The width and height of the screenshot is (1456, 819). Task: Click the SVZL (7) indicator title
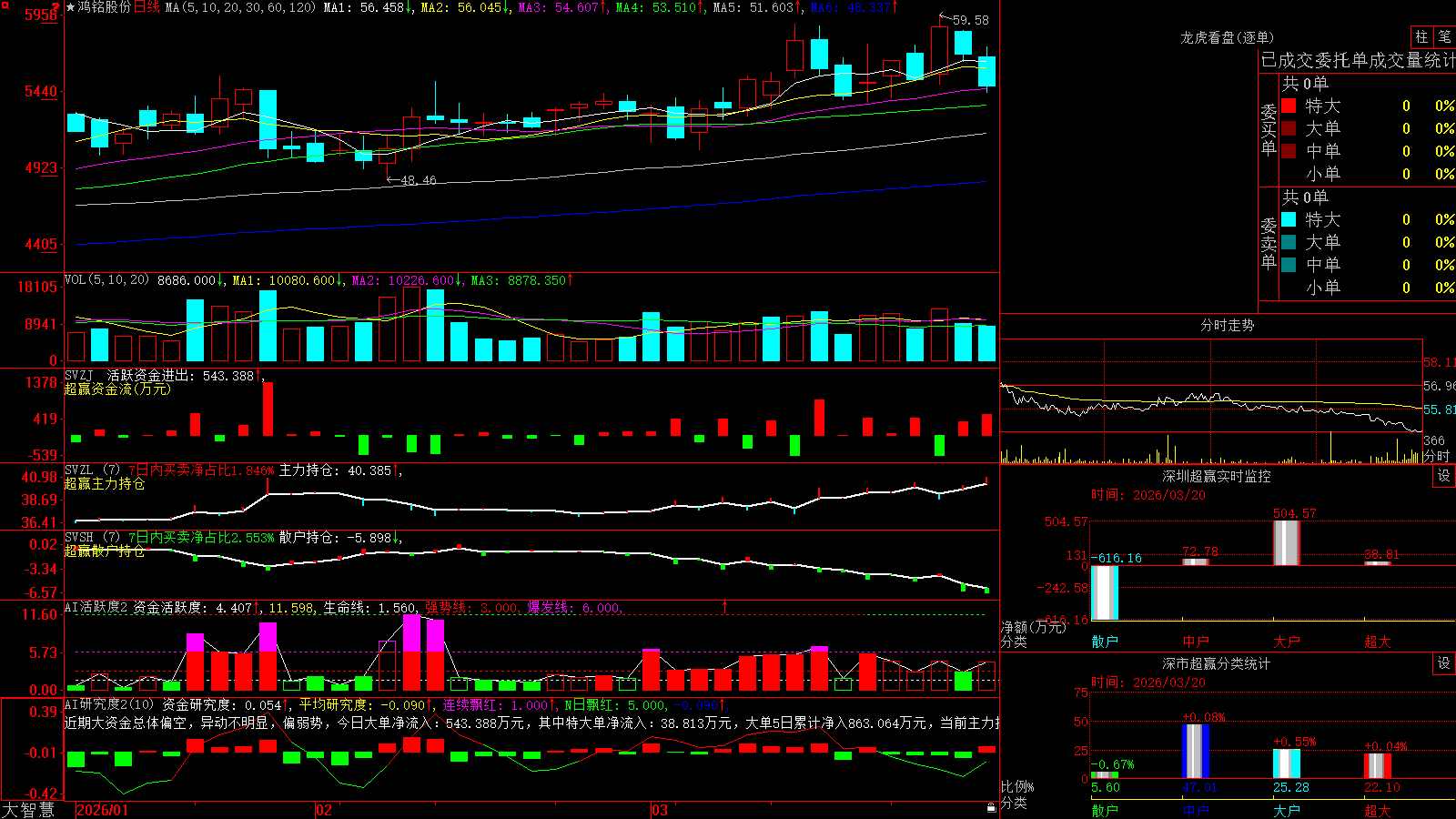(x=92, y=470)
